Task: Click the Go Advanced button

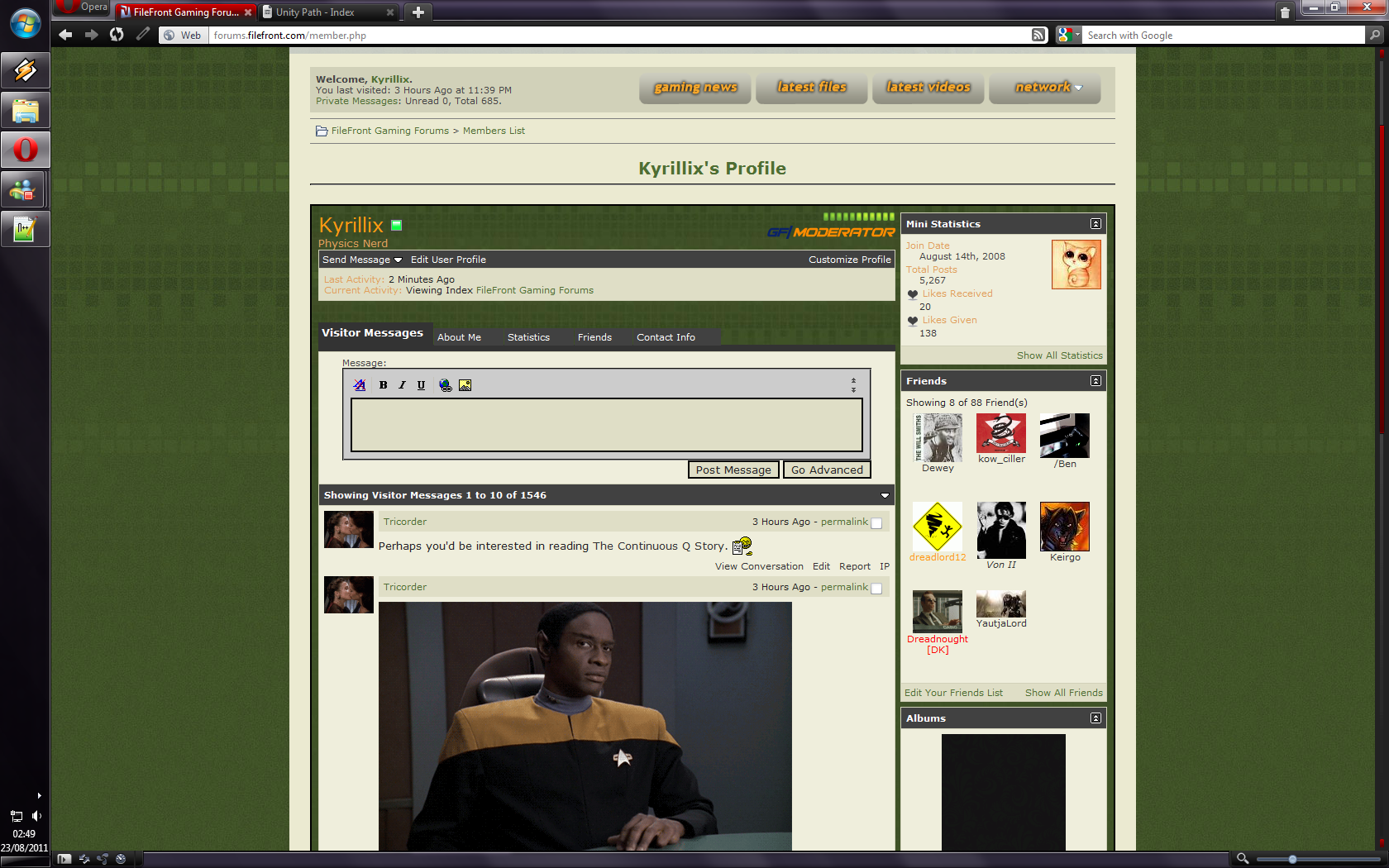Action: (x=827, y=470)
